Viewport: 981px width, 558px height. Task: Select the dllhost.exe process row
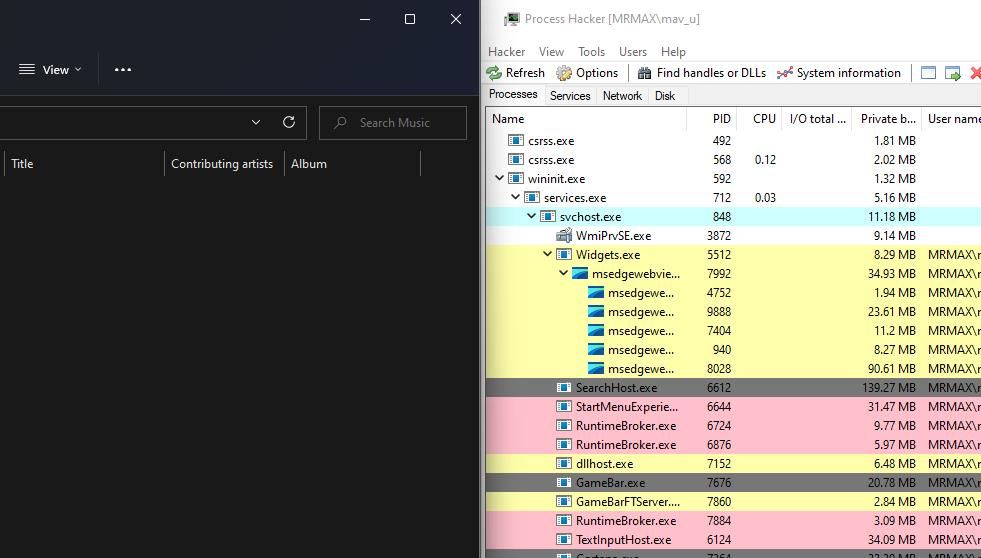(733, 464)
